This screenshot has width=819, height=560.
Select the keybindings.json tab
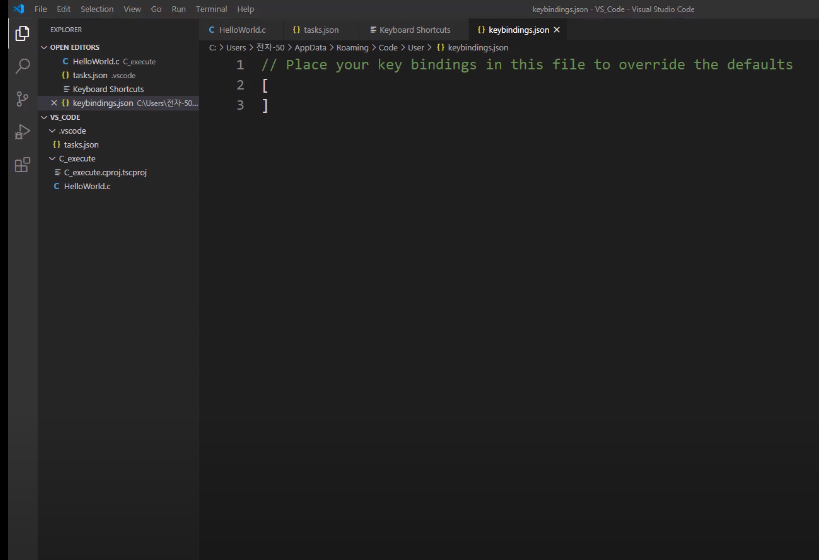[x=518, y=30]
